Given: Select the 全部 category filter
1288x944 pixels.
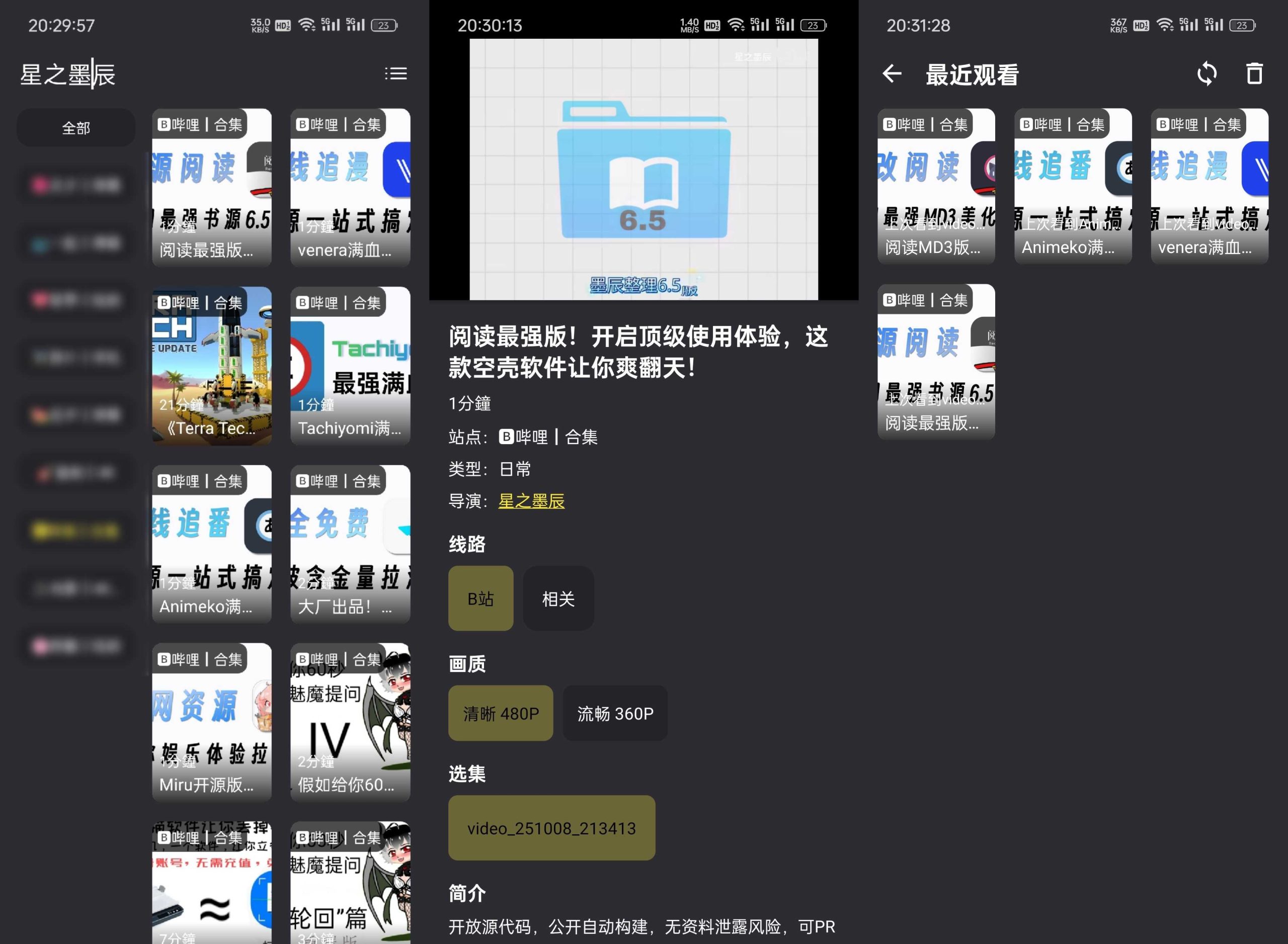Looking at the screenshot, I should (x=75, y=127).
